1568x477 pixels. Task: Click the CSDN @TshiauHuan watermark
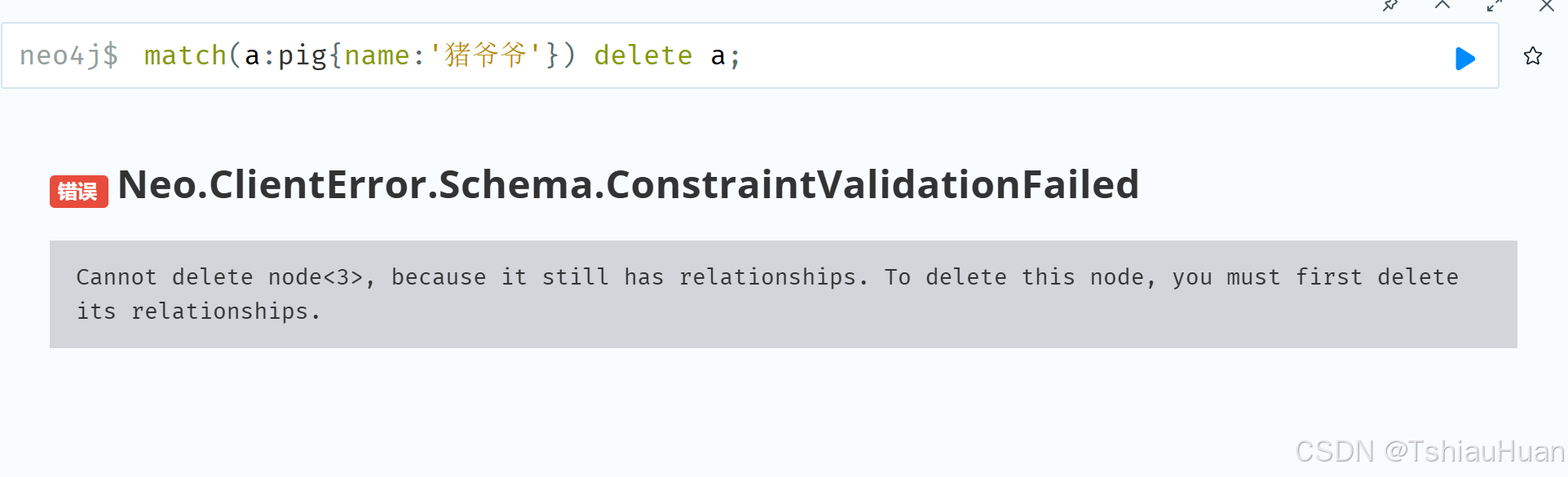click(1430, 452)
